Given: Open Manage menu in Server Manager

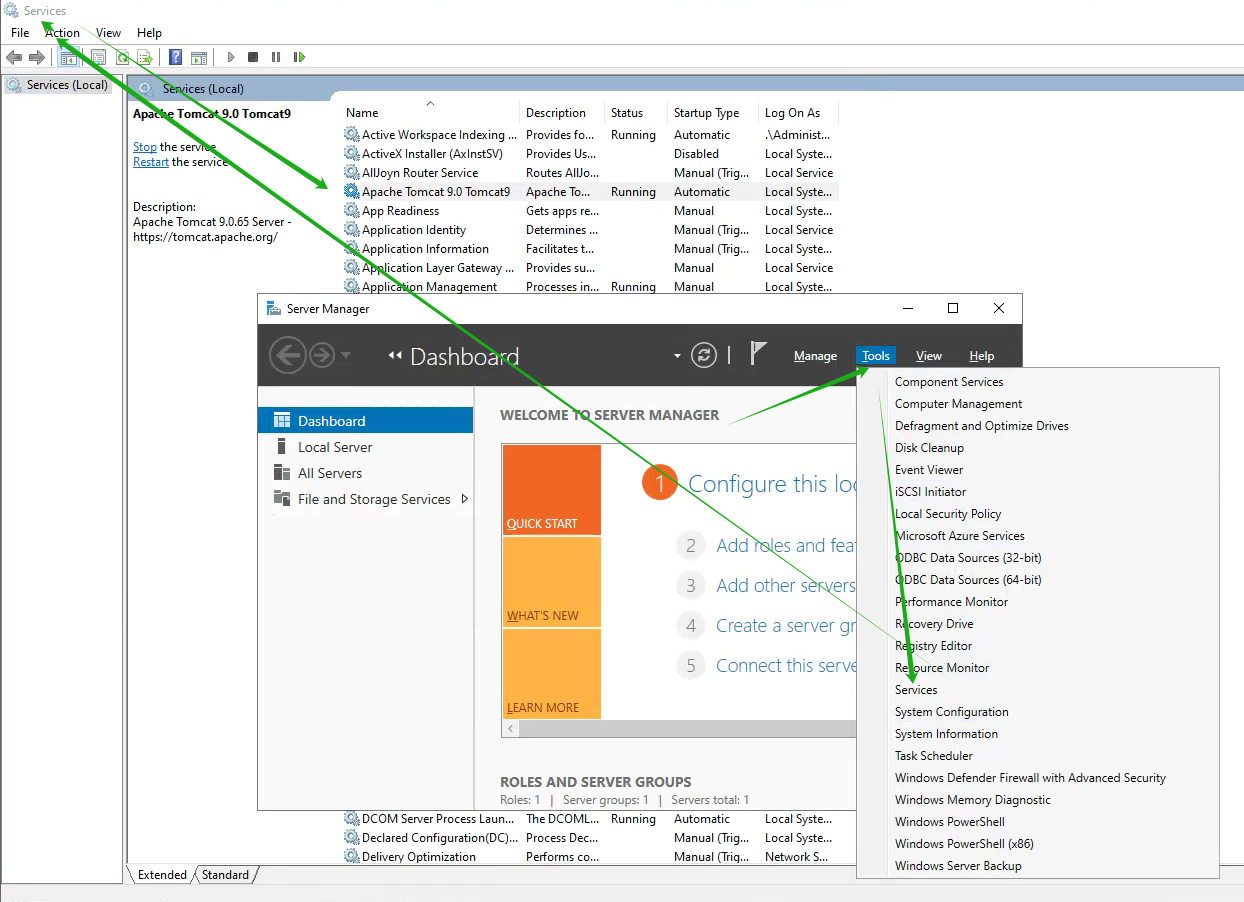Looking at the screenshot, I should point(815,356).
